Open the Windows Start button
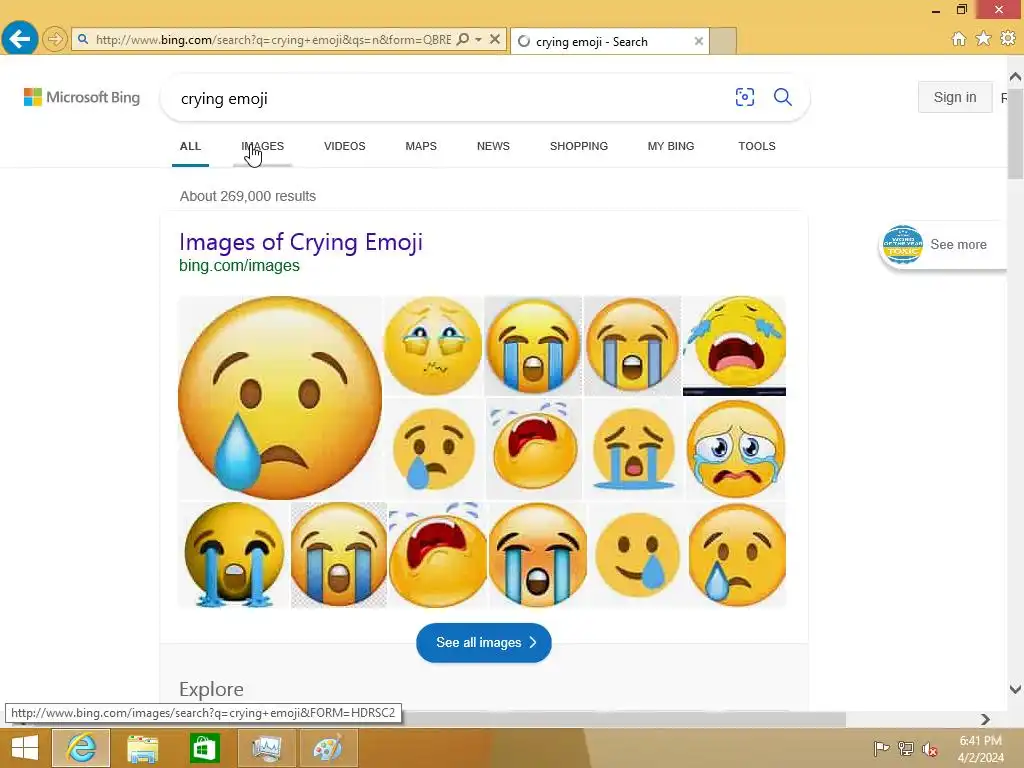The height and width of the screenshot is (768, 1024). tap(25, 748)
